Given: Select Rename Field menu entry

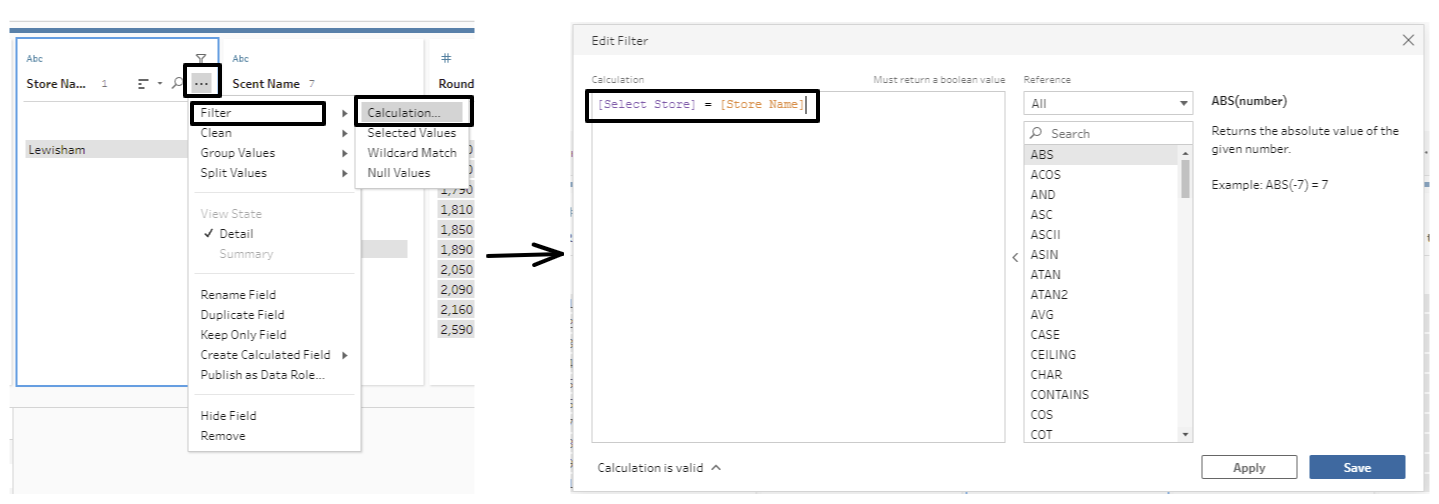Looking at the screenshot, I should pos(273,295).
